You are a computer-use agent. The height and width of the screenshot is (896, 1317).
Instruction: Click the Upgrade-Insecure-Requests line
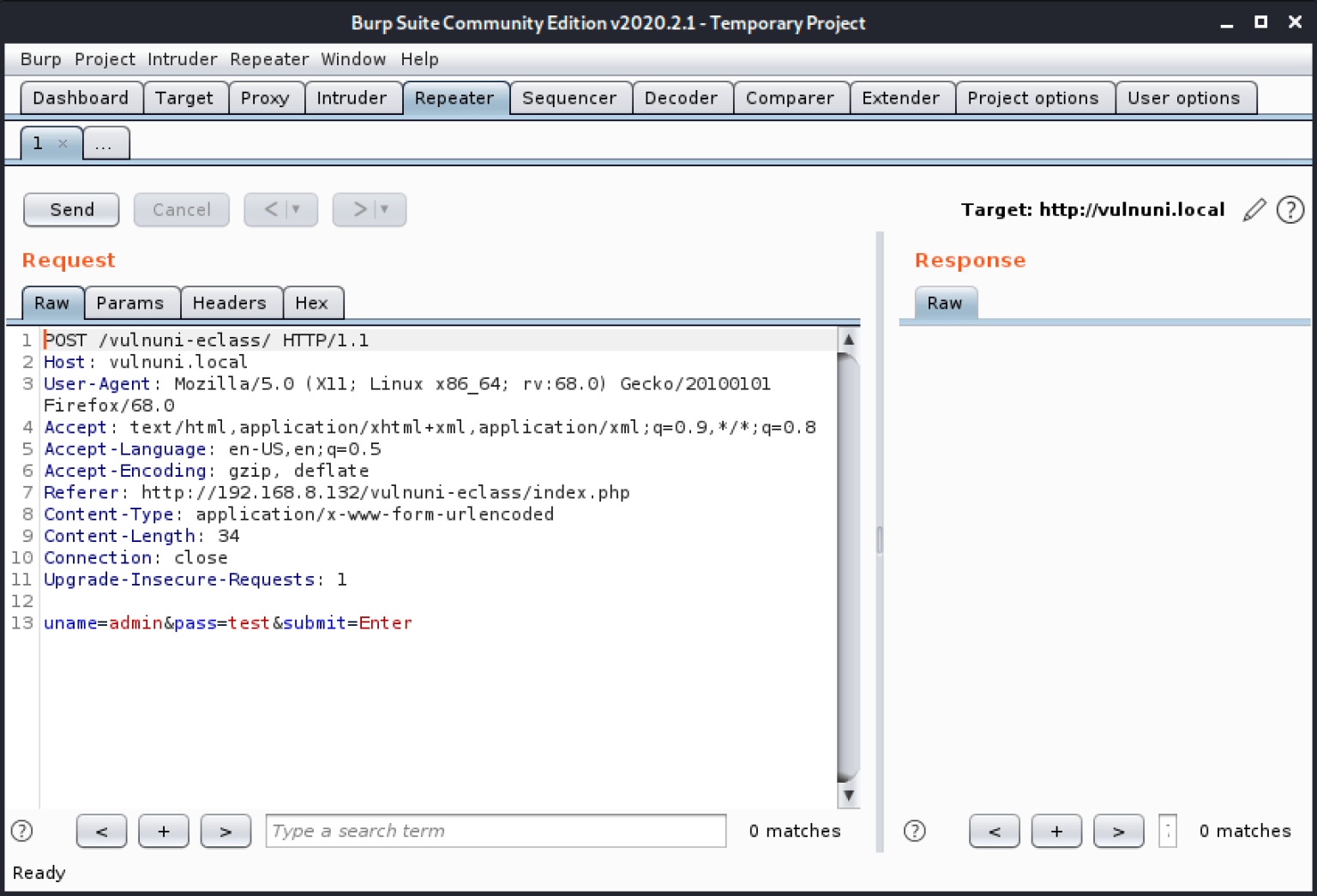195,580
